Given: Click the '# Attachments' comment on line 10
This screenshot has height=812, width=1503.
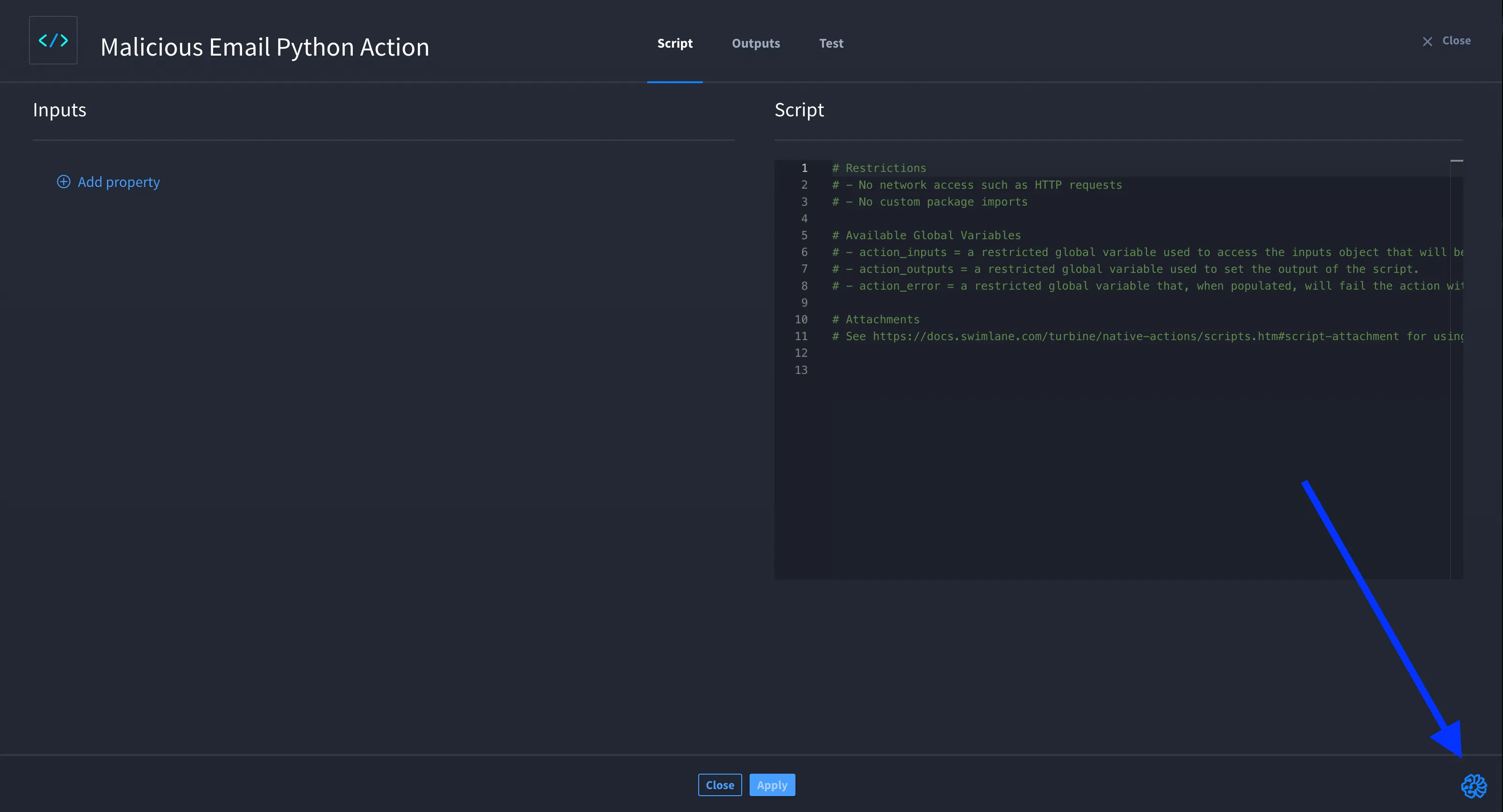Looking at the screenshot, I should [875, 320].
